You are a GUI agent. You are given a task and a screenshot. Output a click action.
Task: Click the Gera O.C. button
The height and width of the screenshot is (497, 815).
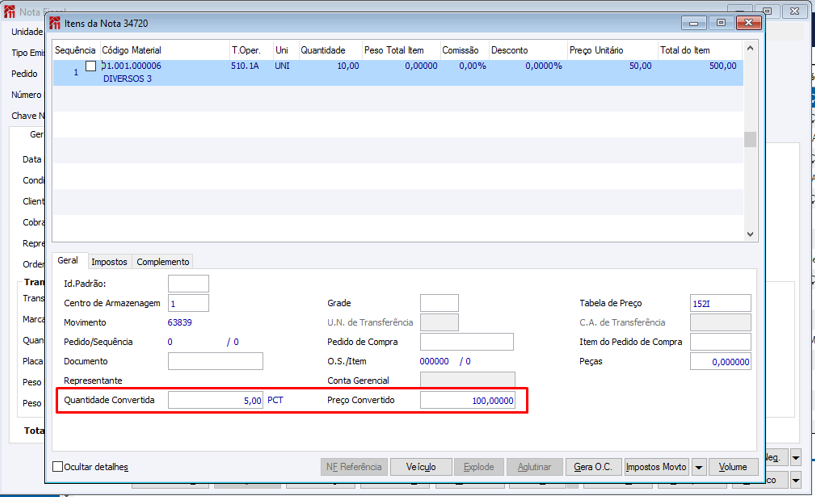pos(593,467)
